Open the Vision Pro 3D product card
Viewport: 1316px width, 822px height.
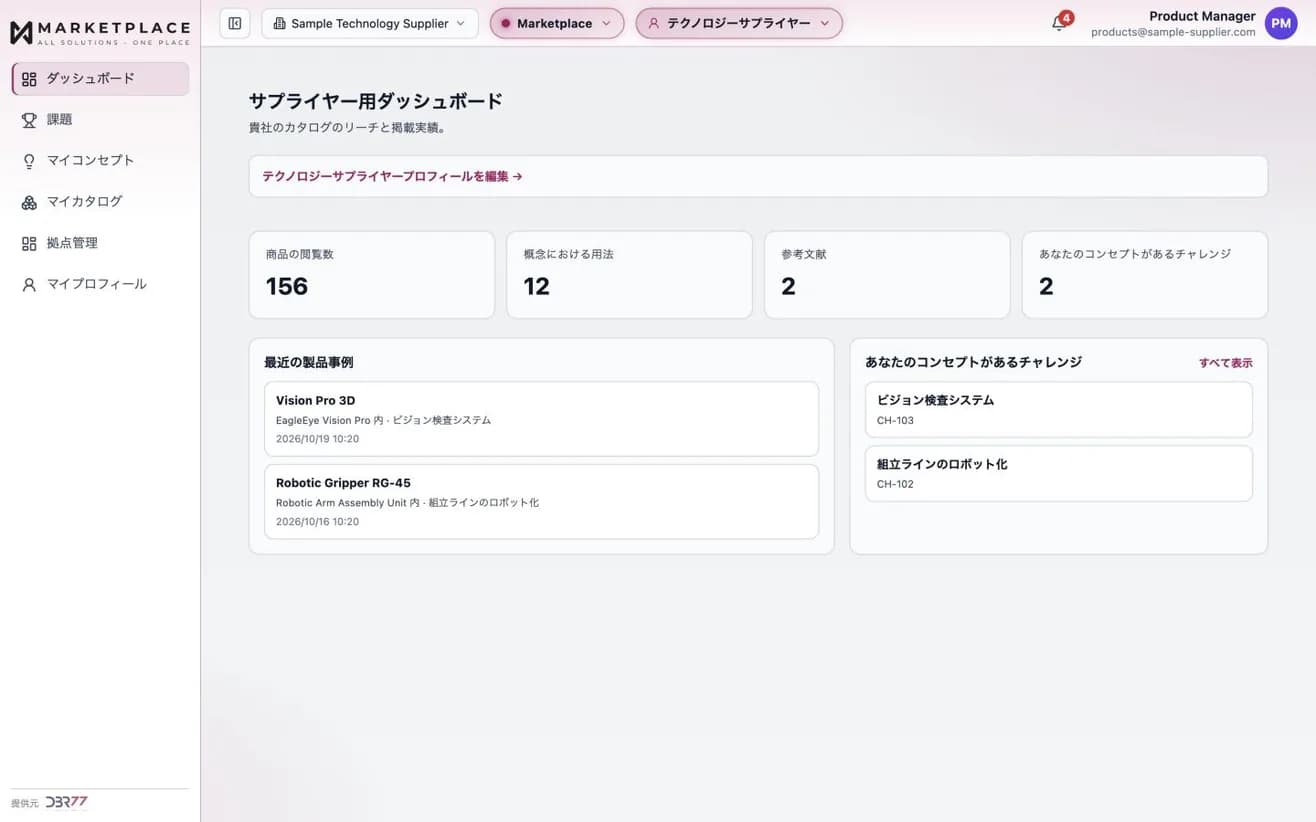tap(541, 419)
